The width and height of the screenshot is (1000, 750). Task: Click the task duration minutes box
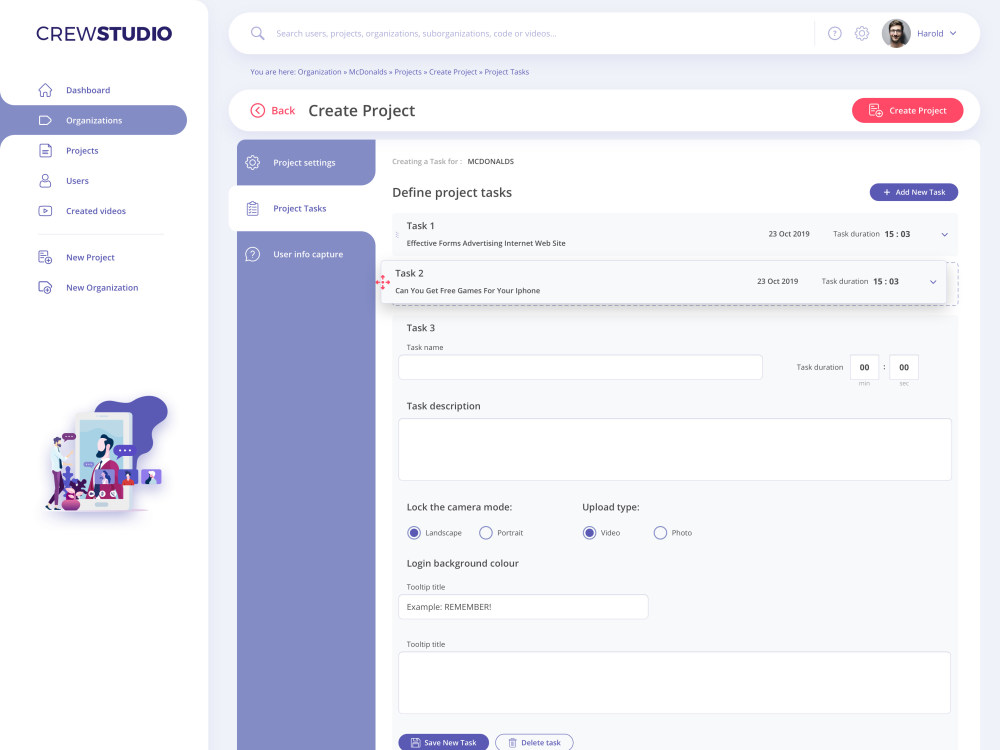[x=864, y=367]
